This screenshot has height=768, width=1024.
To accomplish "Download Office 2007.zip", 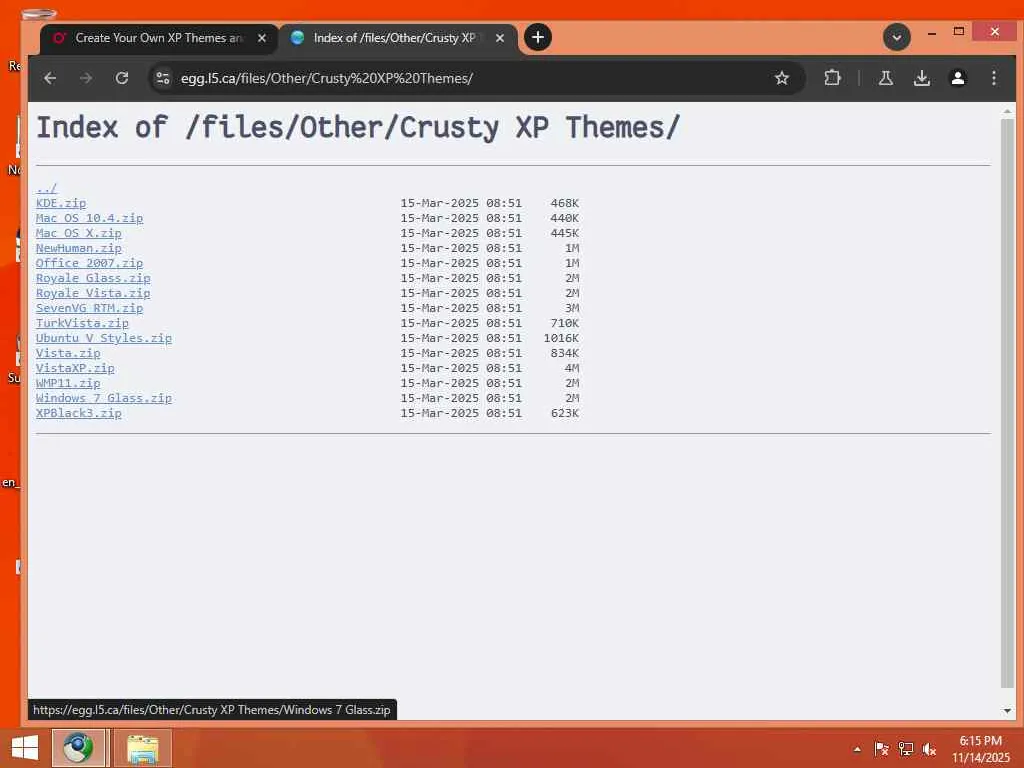I will [89, 263].
